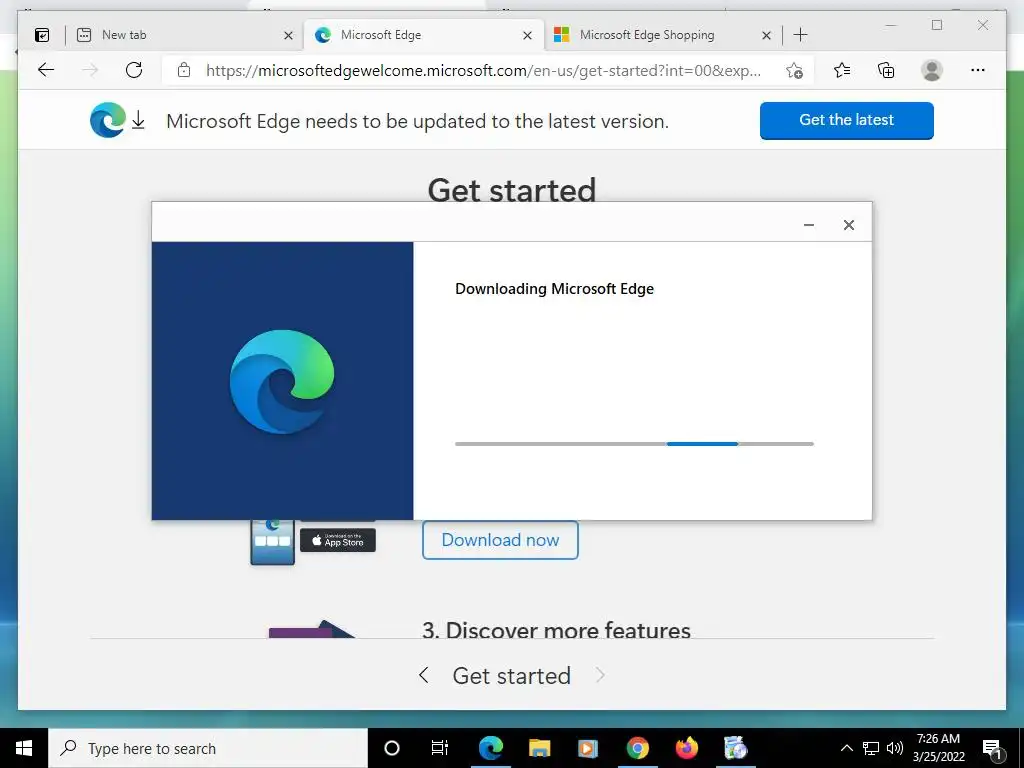Open the clock and date flyout
The width and height of the screenshot is (1024, 768).
click(938, 748)
